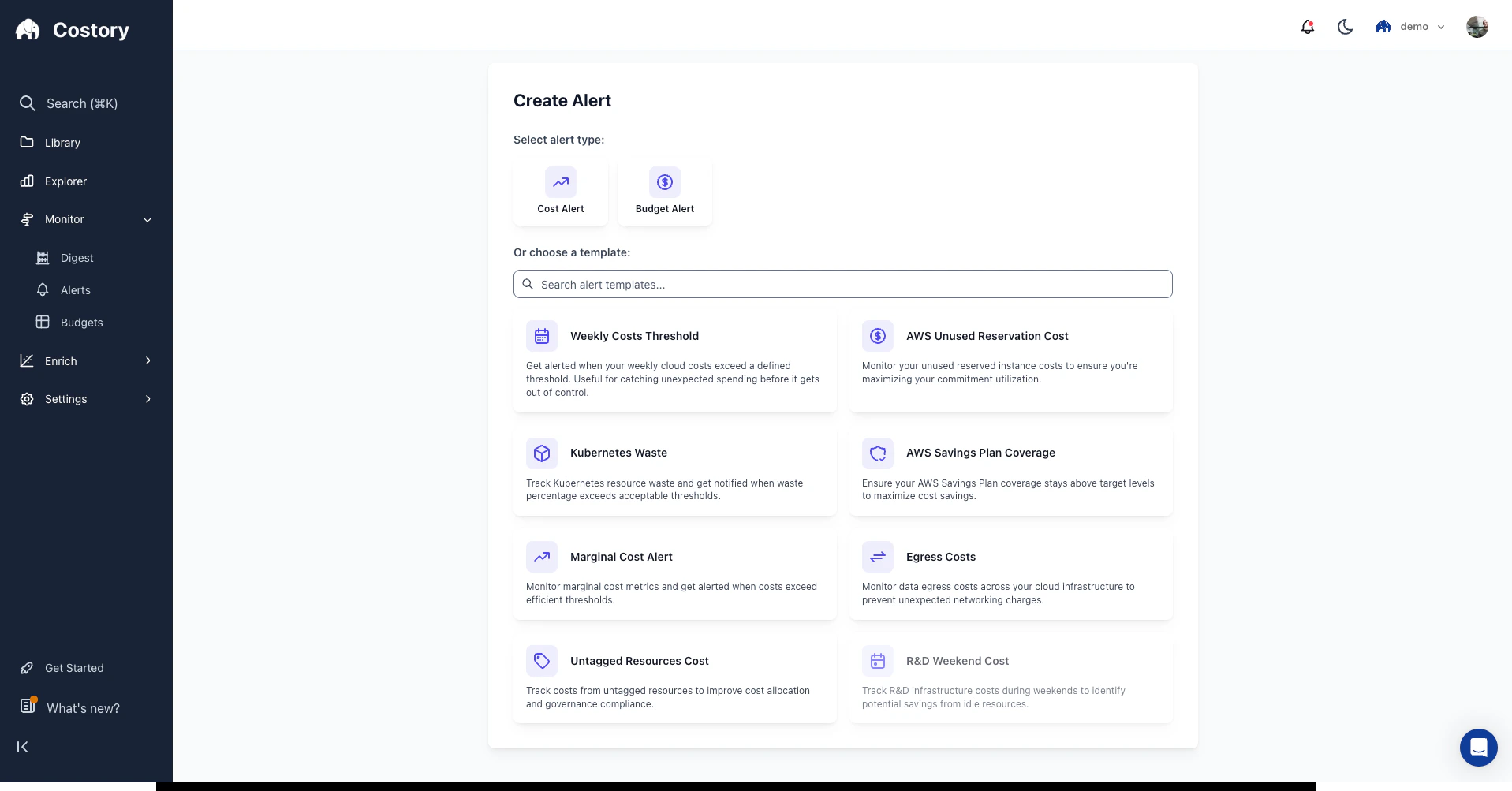Image resolution: width=1512 pixels, height=791 pixels.
Task: Click the notifications bell in the top bar
Action: tap(1307, 26)
